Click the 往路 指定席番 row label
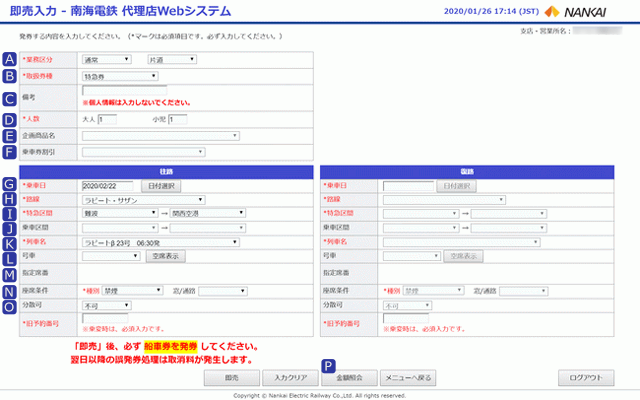Screen dimensions: 640x400 coord(35,273)
